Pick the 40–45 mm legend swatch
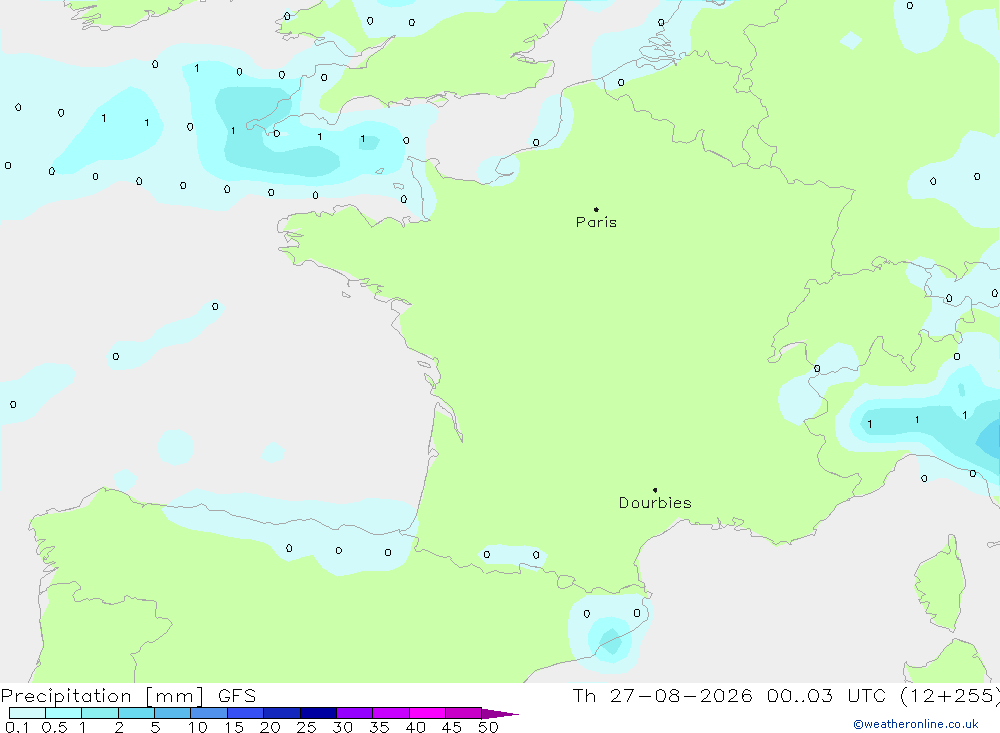Image resolution: width=1000 pixels, height=733 pixels. coord(427,713)
